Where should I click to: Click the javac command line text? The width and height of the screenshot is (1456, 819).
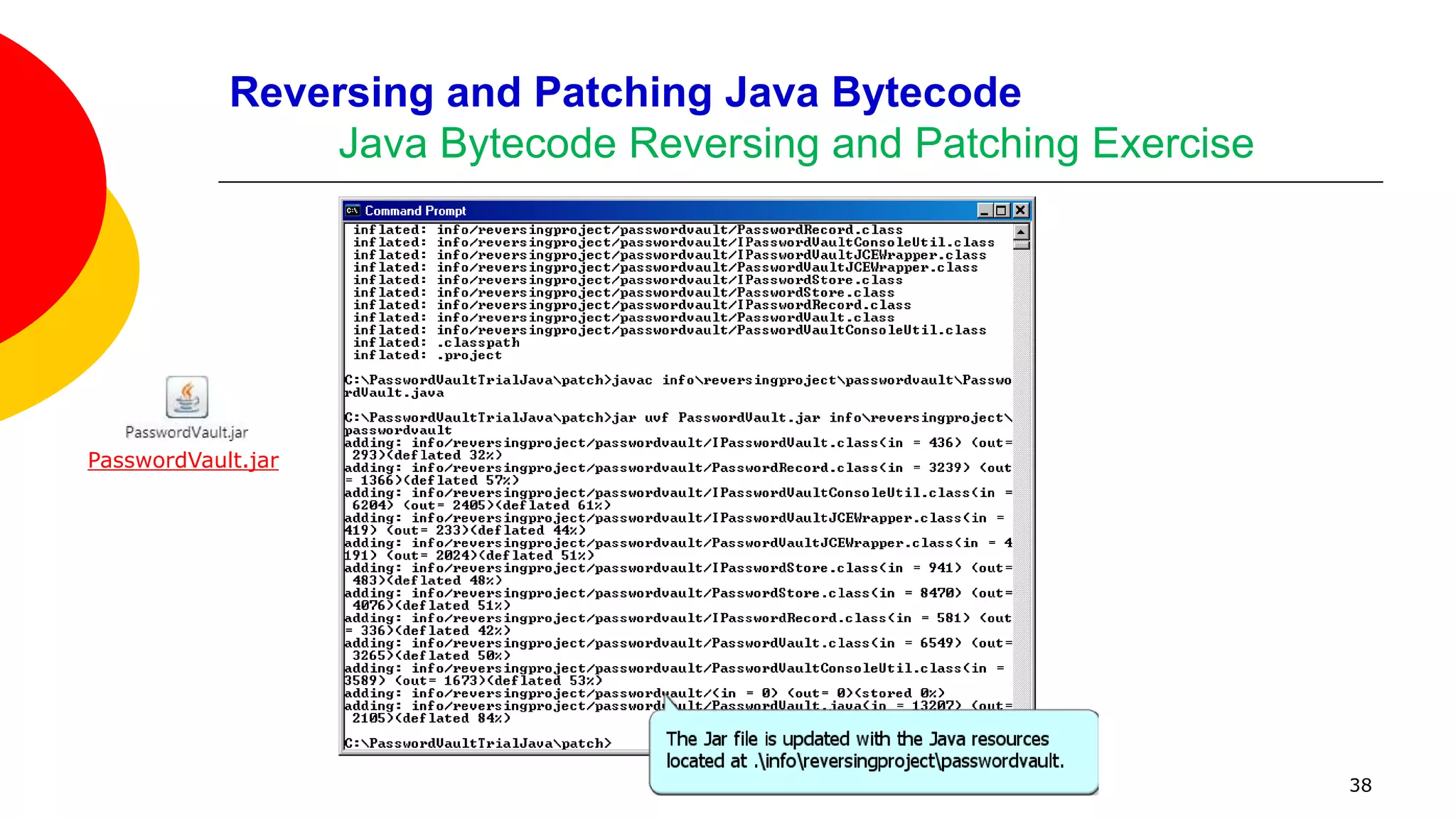click(x=678, y=387)
